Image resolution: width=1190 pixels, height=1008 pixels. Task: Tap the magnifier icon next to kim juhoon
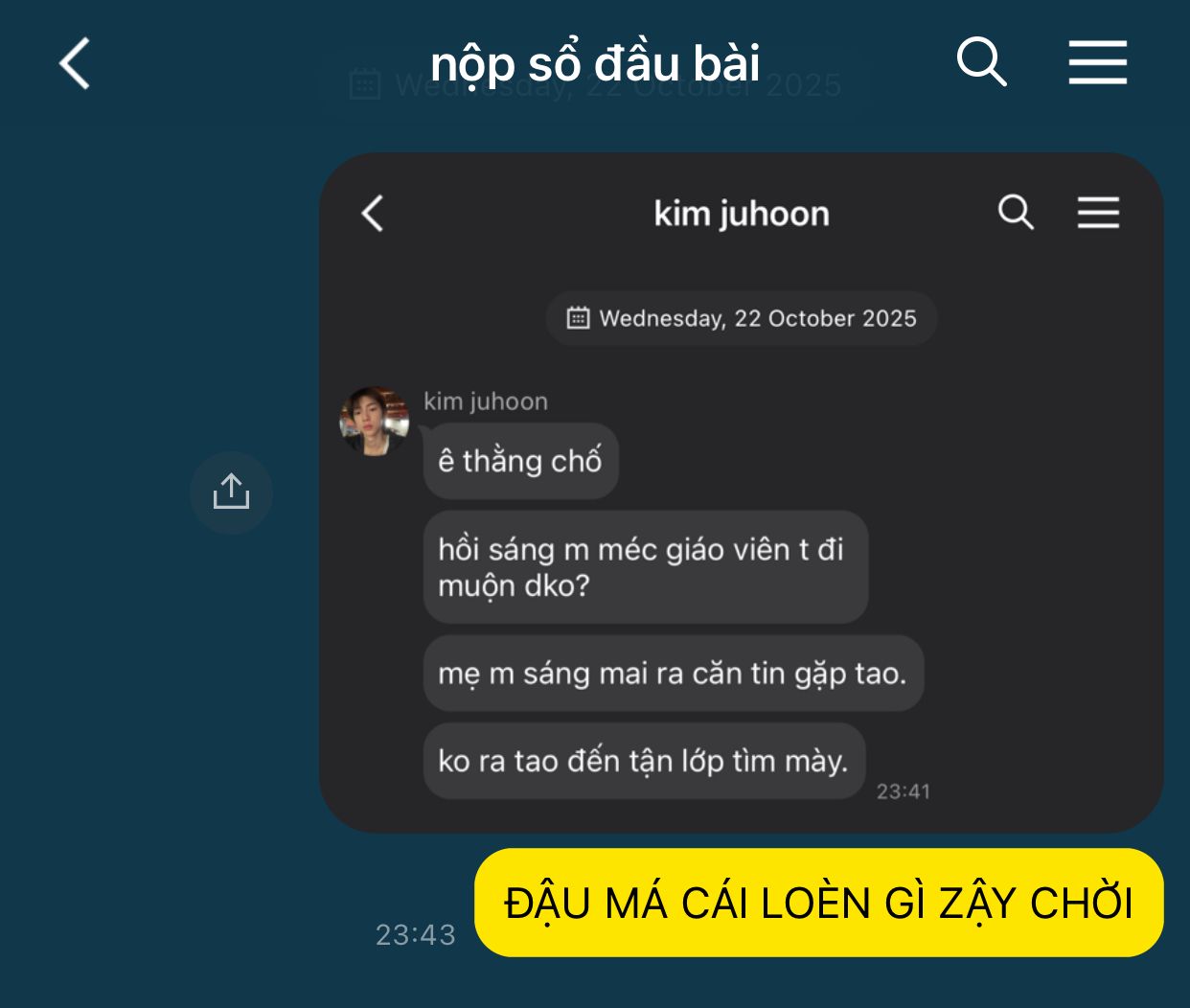pos(1016,212)
